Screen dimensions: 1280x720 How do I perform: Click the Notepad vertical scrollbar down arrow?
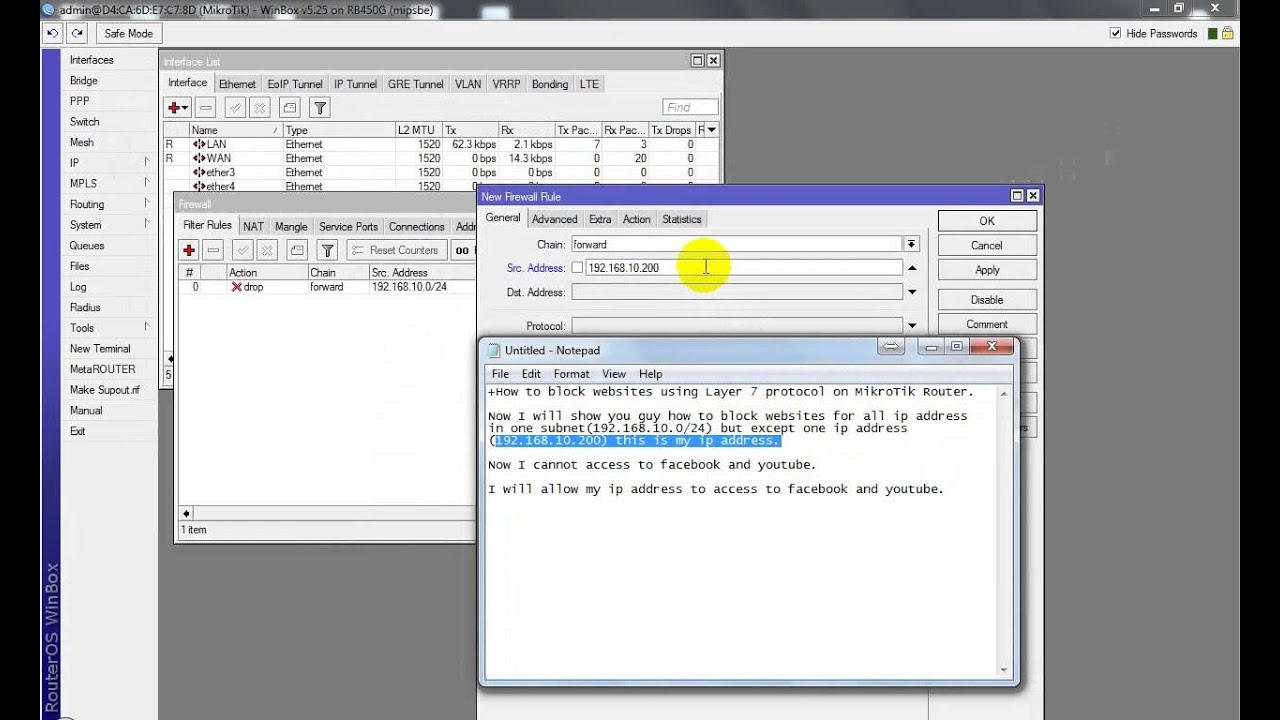click(x=1003, y=670)
